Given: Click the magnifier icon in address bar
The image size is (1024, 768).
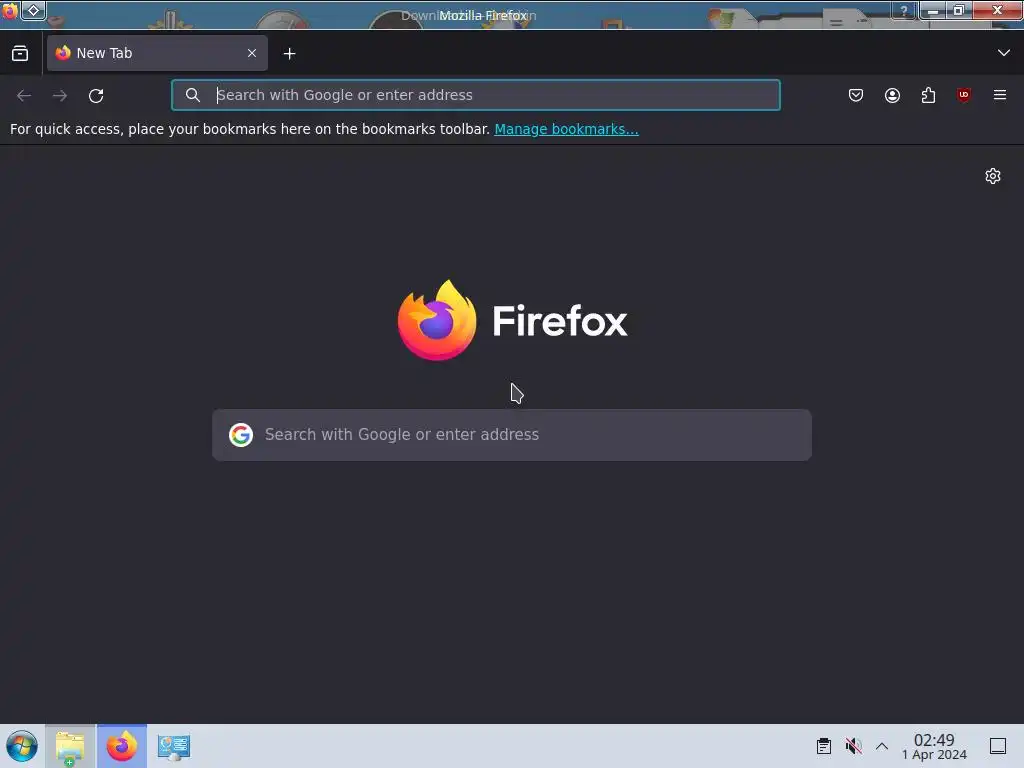Looking at the screenshot, I should pos(193,95).
